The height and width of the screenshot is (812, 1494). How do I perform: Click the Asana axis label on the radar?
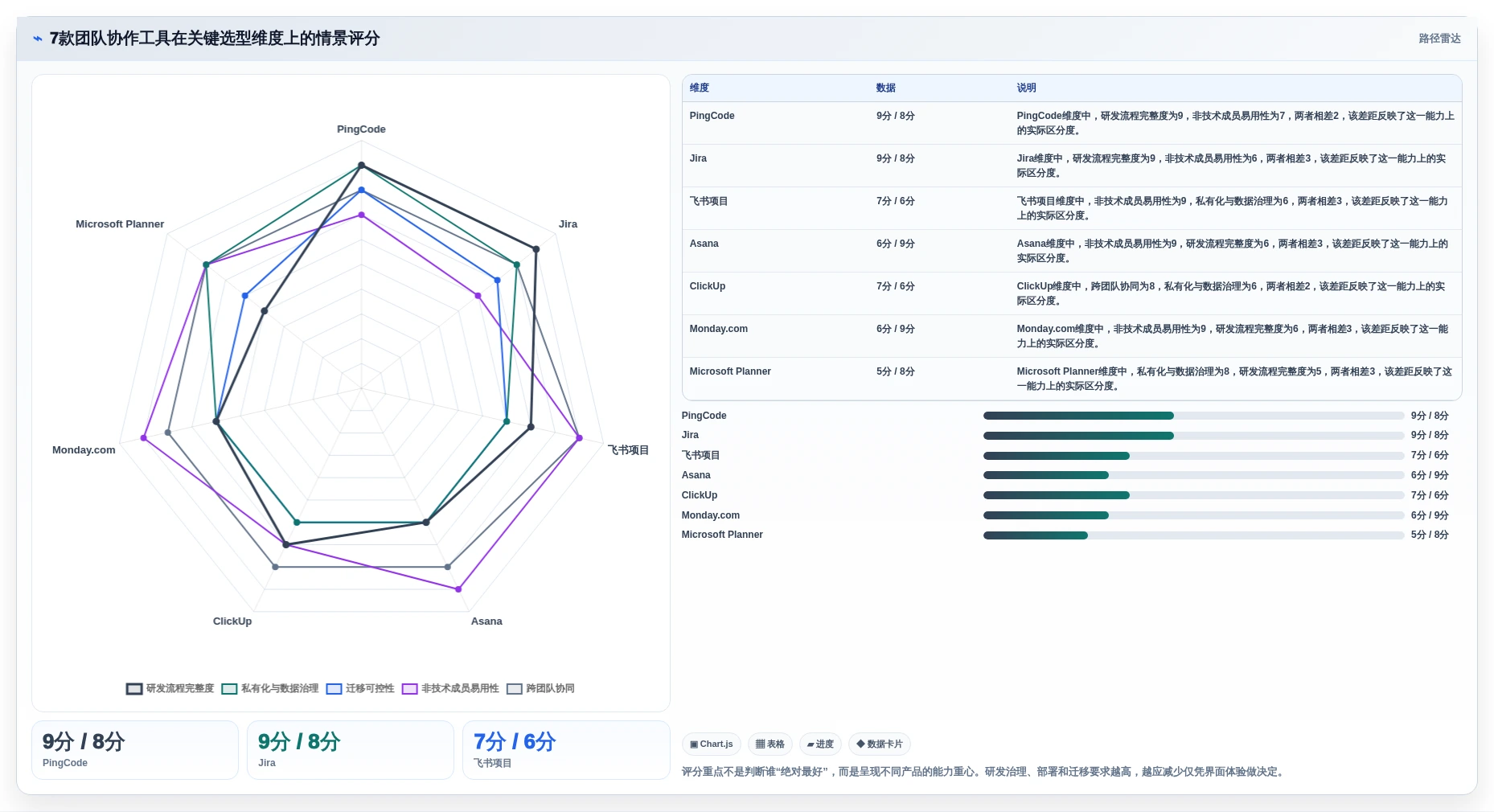click(x=486, y=621)
